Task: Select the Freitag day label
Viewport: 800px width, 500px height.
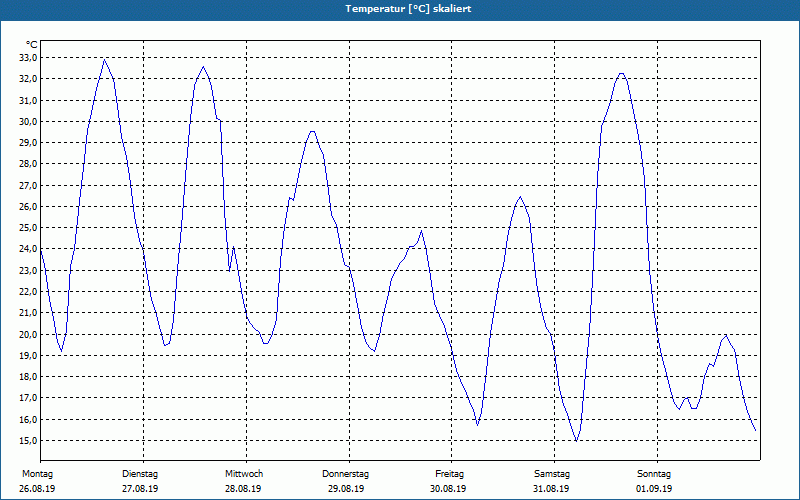Action: coord(449,474)
